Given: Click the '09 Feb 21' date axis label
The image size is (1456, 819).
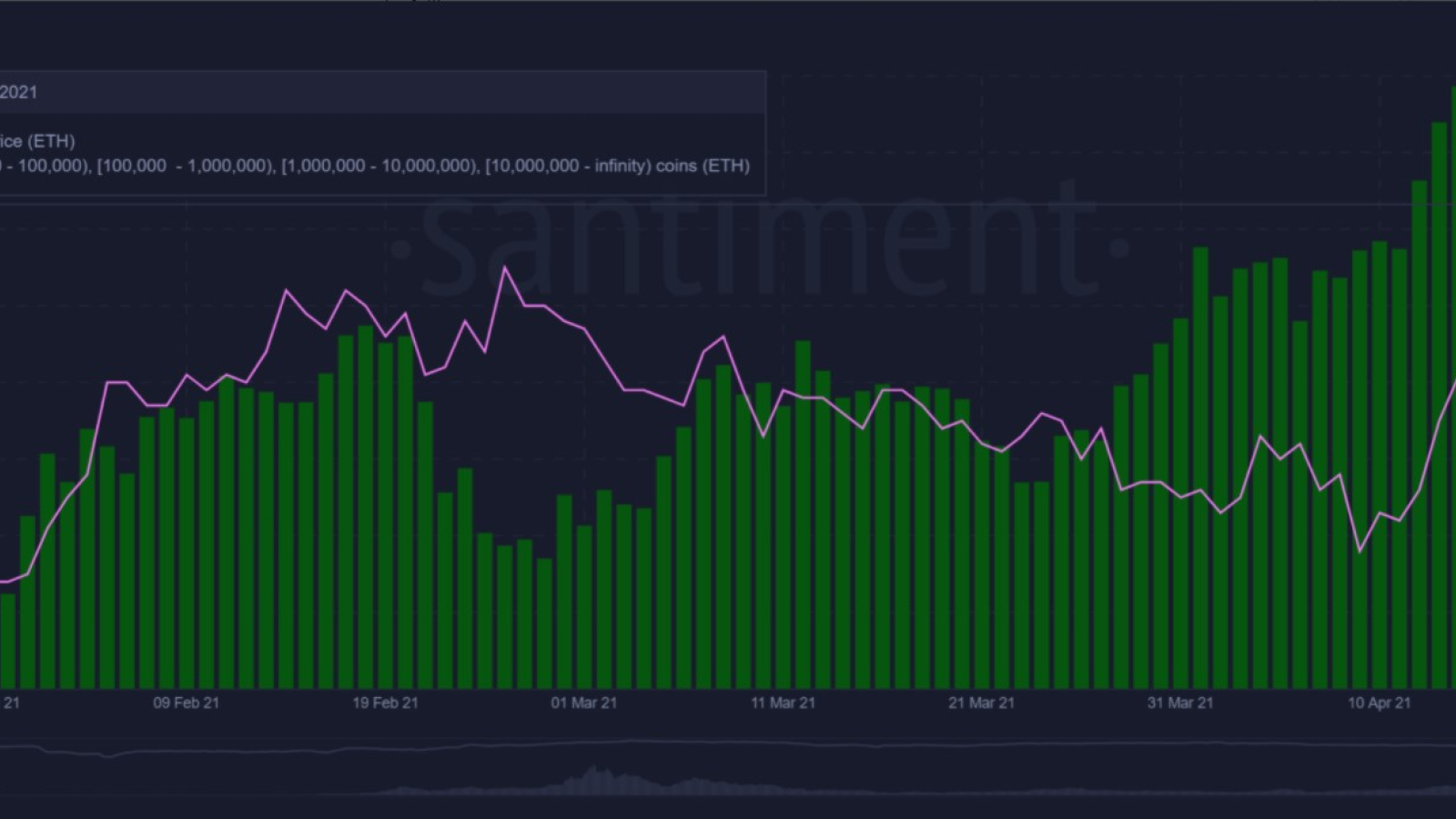Looking at the screenshot, I should (186, 703).
